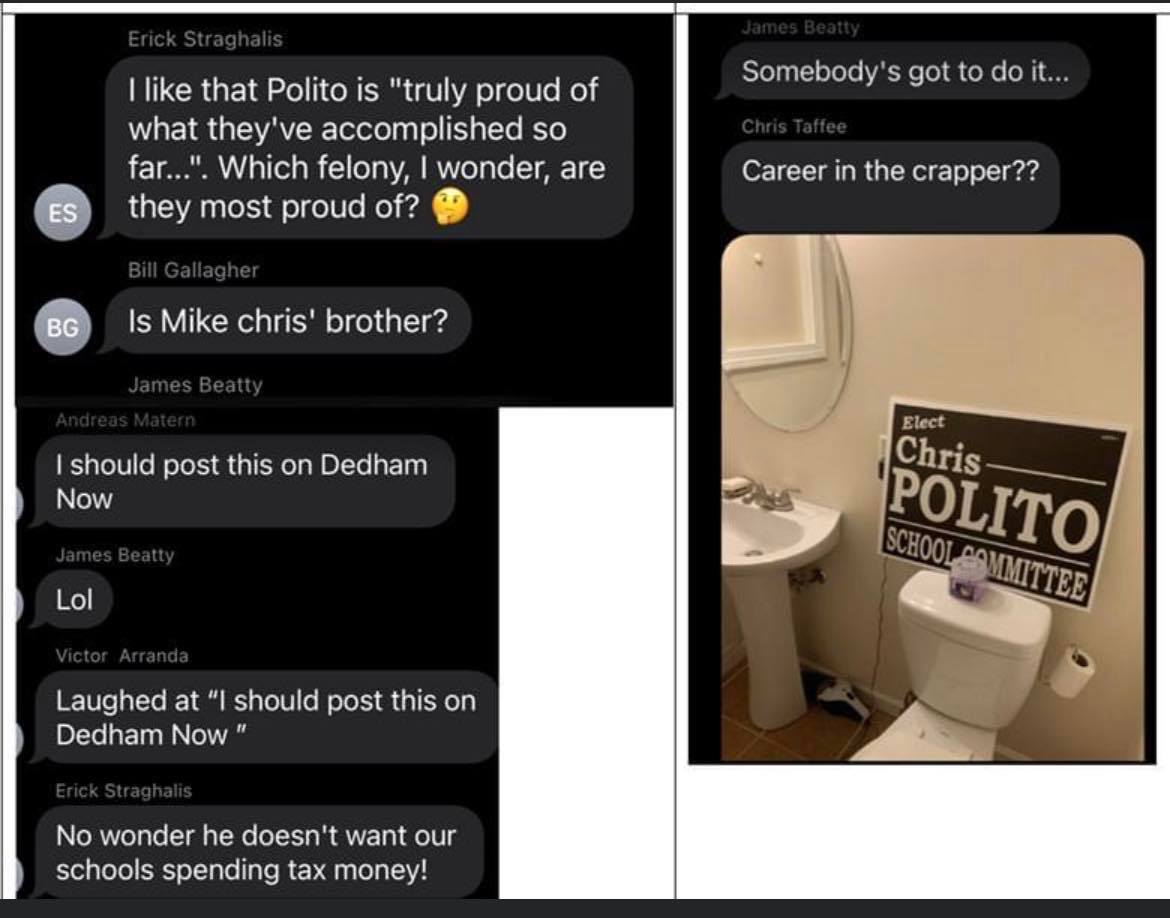This screenshot has height=918, width=1170.
Task: Open the bathroom campaign sign photo
Action: [x=932, y=497]
